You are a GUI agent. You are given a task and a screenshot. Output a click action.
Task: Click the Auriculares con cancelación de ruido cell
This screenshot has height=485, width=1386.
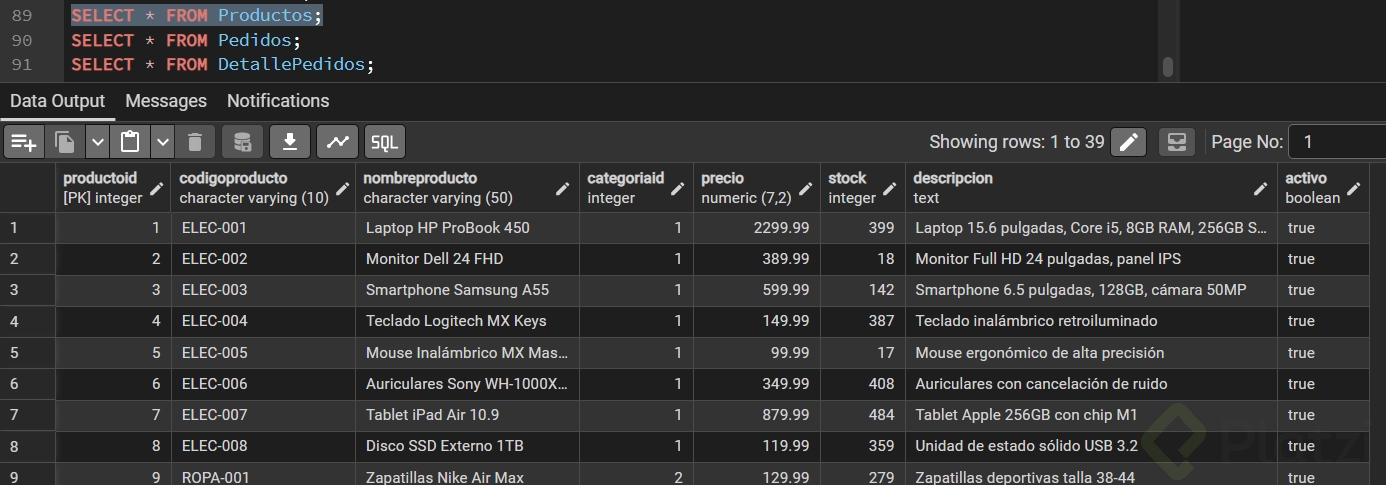(1092, 384)
